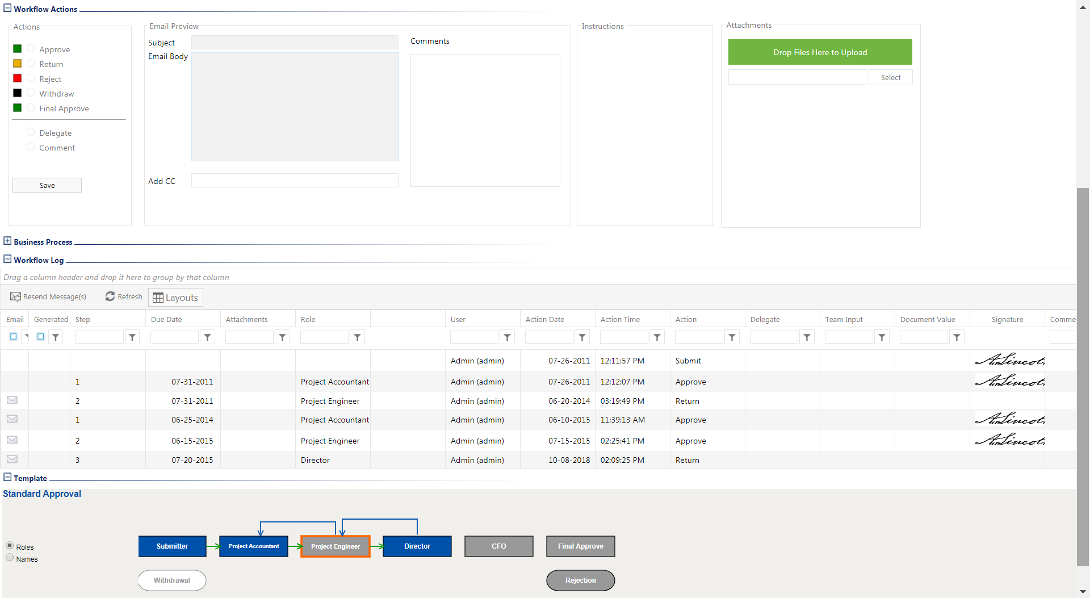Open the filter icon for the Team Input column
1091x600 pixels.
(x=882, y=338)
